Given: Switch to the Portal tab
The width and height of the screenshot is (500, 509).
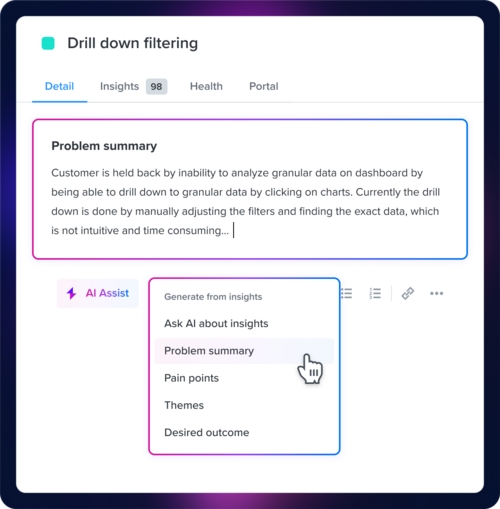Looking at the screenshot, I should 264,86.
